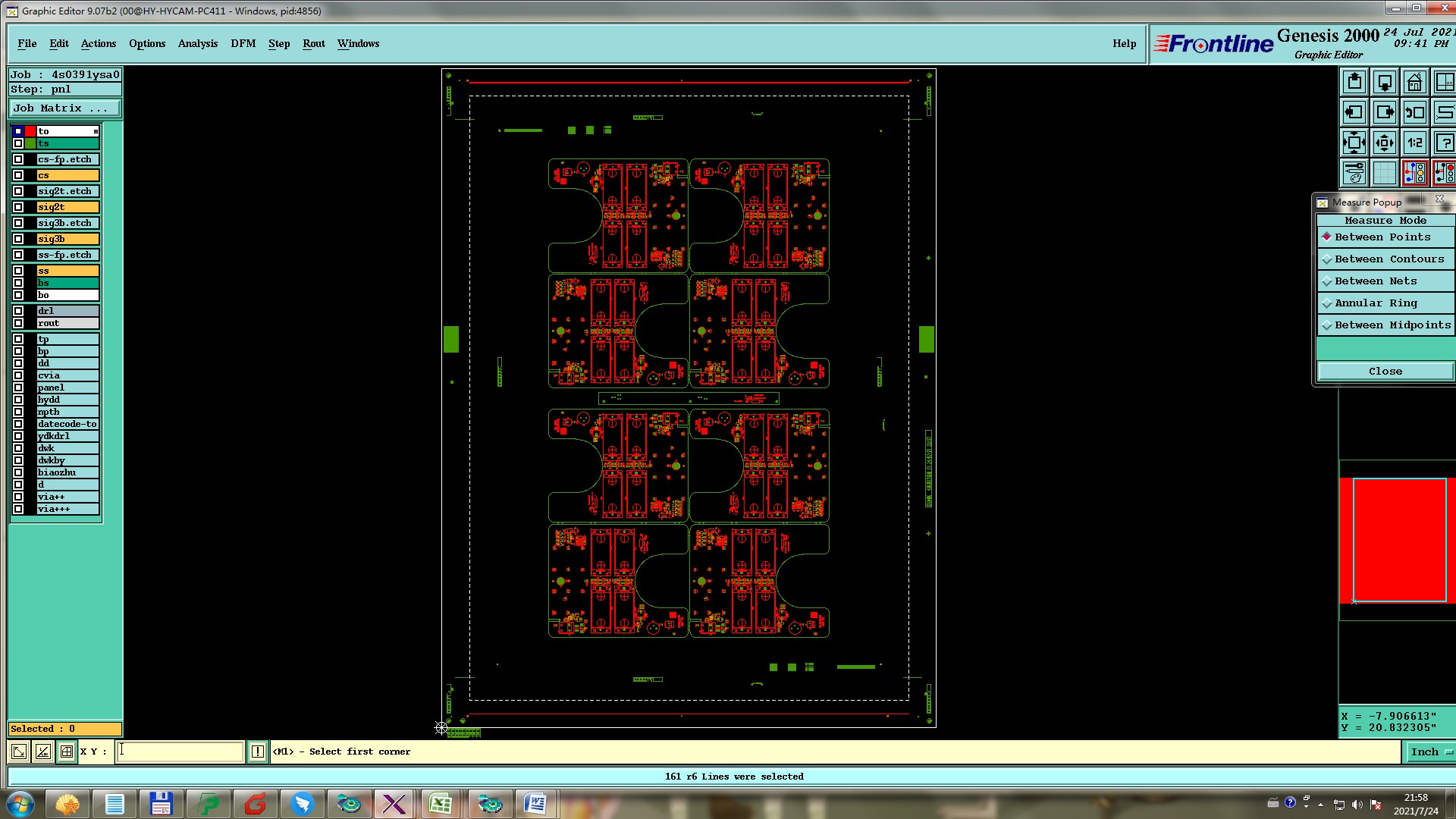Click the X Y coordinate input field
Screen dimensions: 1456x819
[x=180, y=752]
